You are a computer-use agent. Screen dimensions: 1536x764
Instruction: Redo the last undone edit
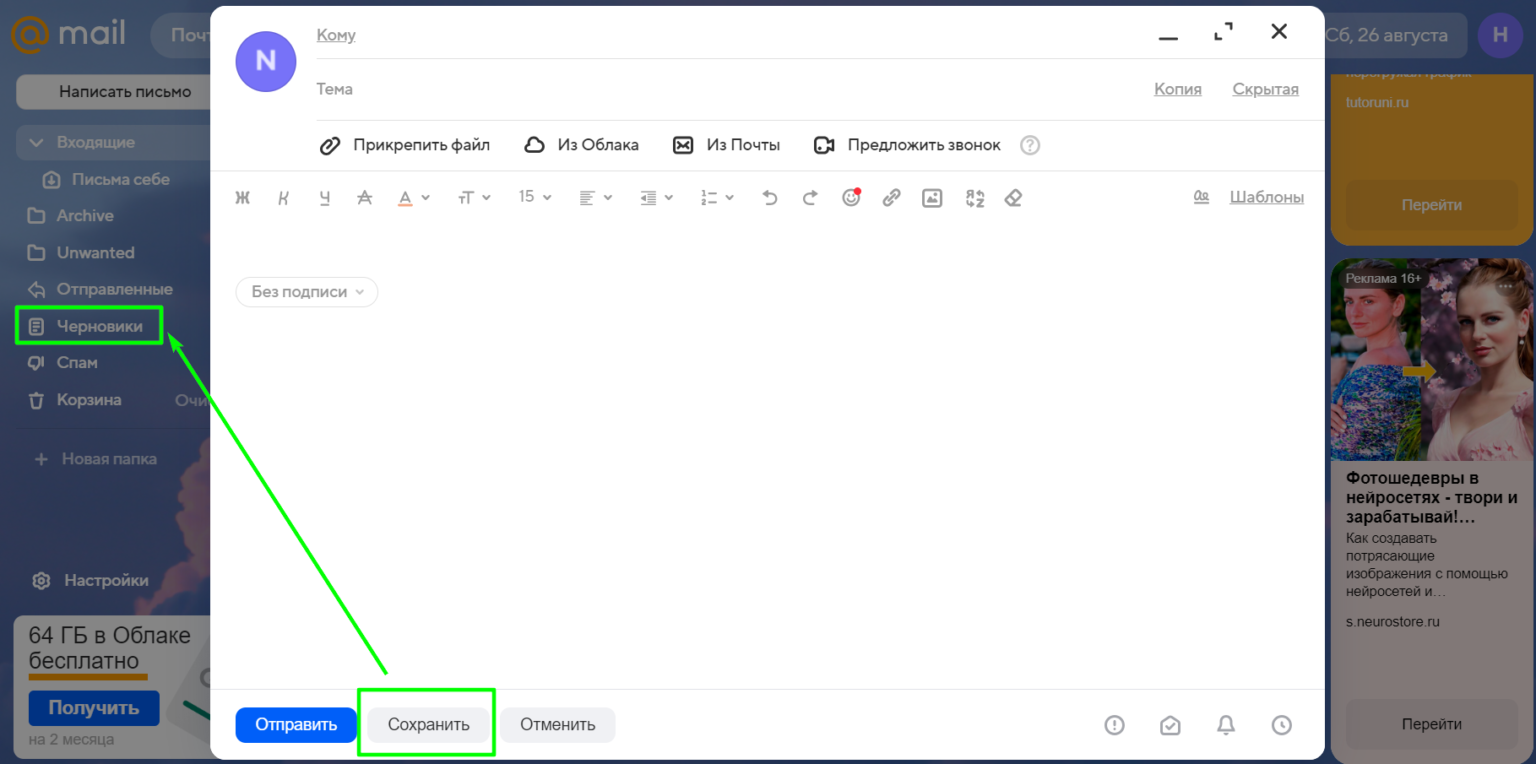[810, 198]
